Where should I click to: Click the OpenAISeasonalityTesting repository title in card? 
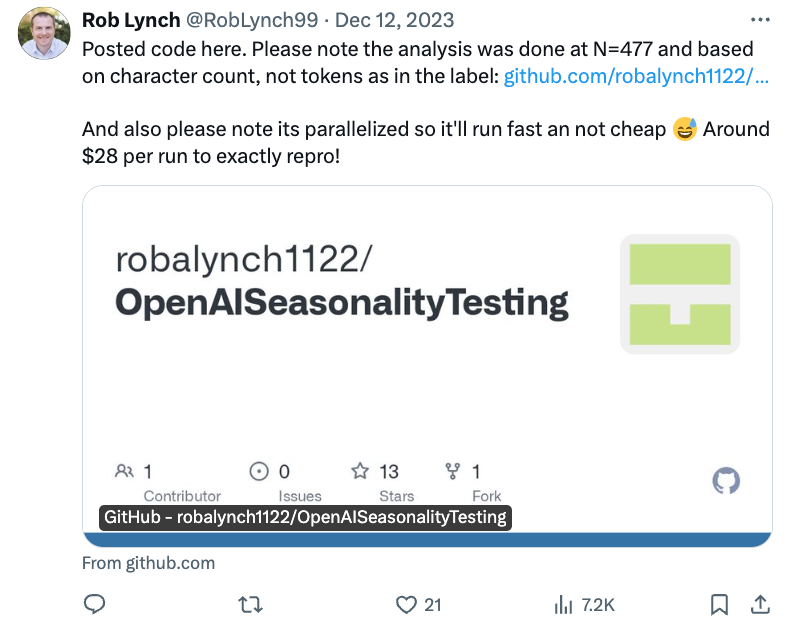(341, 301)
